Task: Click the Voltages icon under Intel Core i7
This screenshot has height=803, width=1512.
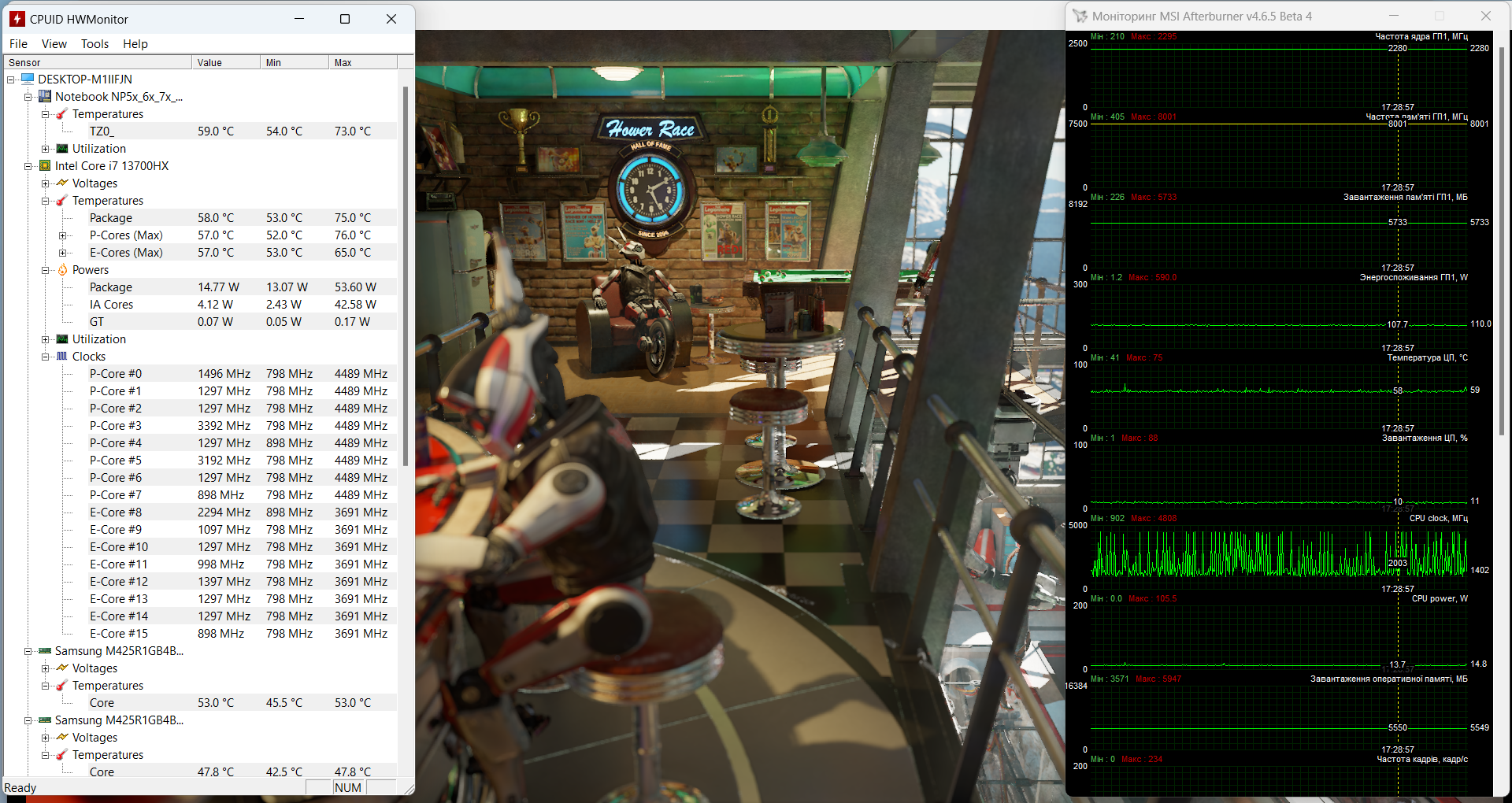Action: tap(62, 183)
